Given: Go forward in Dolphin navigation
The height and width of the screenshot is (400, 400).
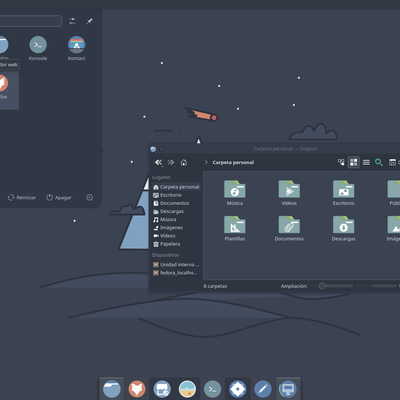Looking at the screenshot, I should (171, 162).
